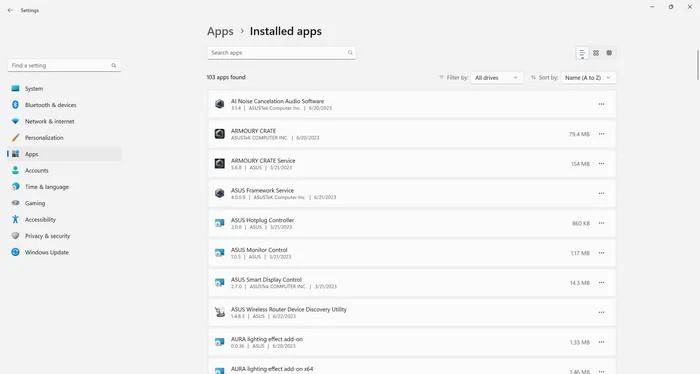Open more options for ASUS Framework Service

601,193
